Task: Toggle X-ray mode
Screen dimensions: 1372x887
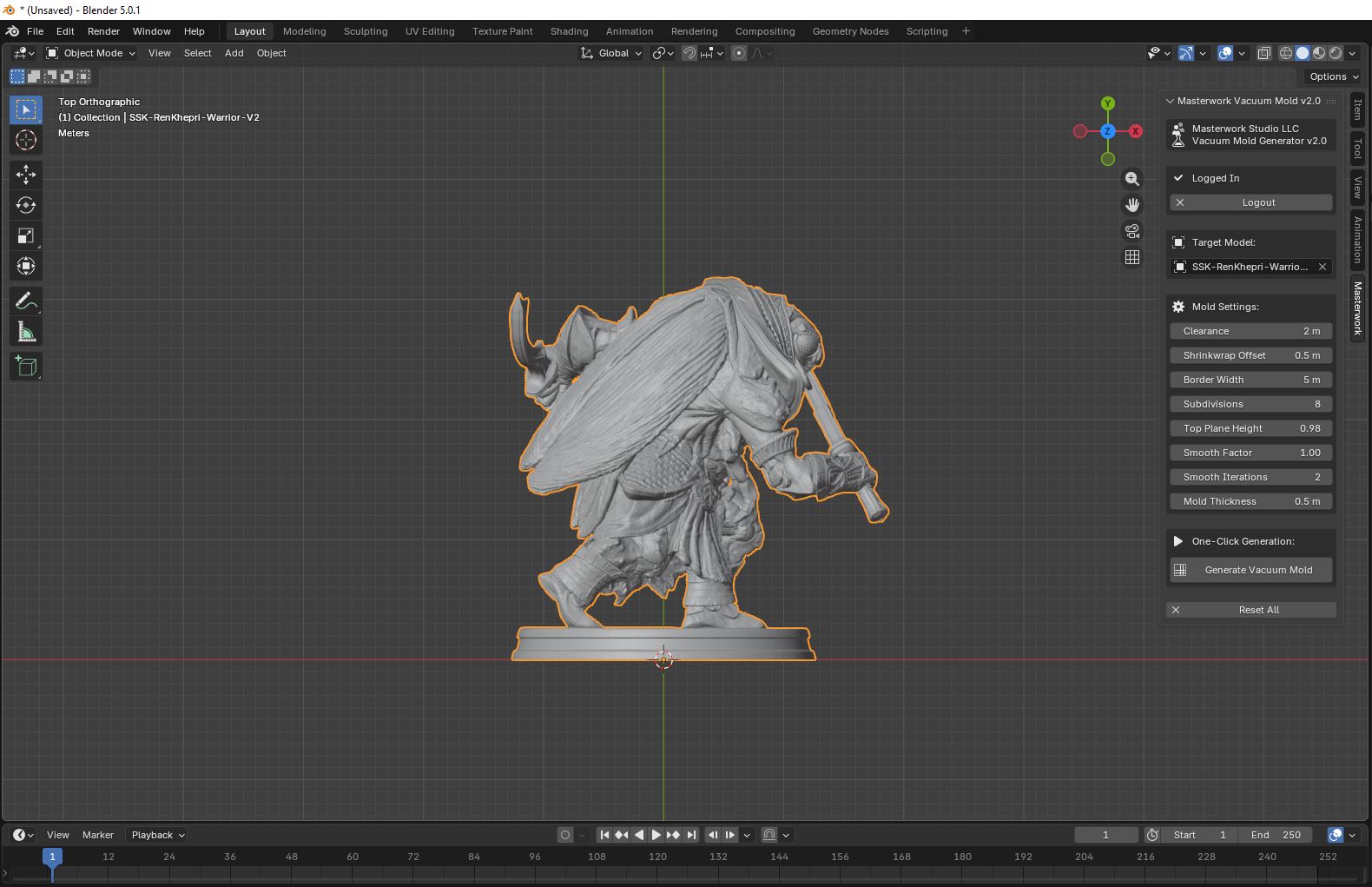Action: (x=1264, y=53)
